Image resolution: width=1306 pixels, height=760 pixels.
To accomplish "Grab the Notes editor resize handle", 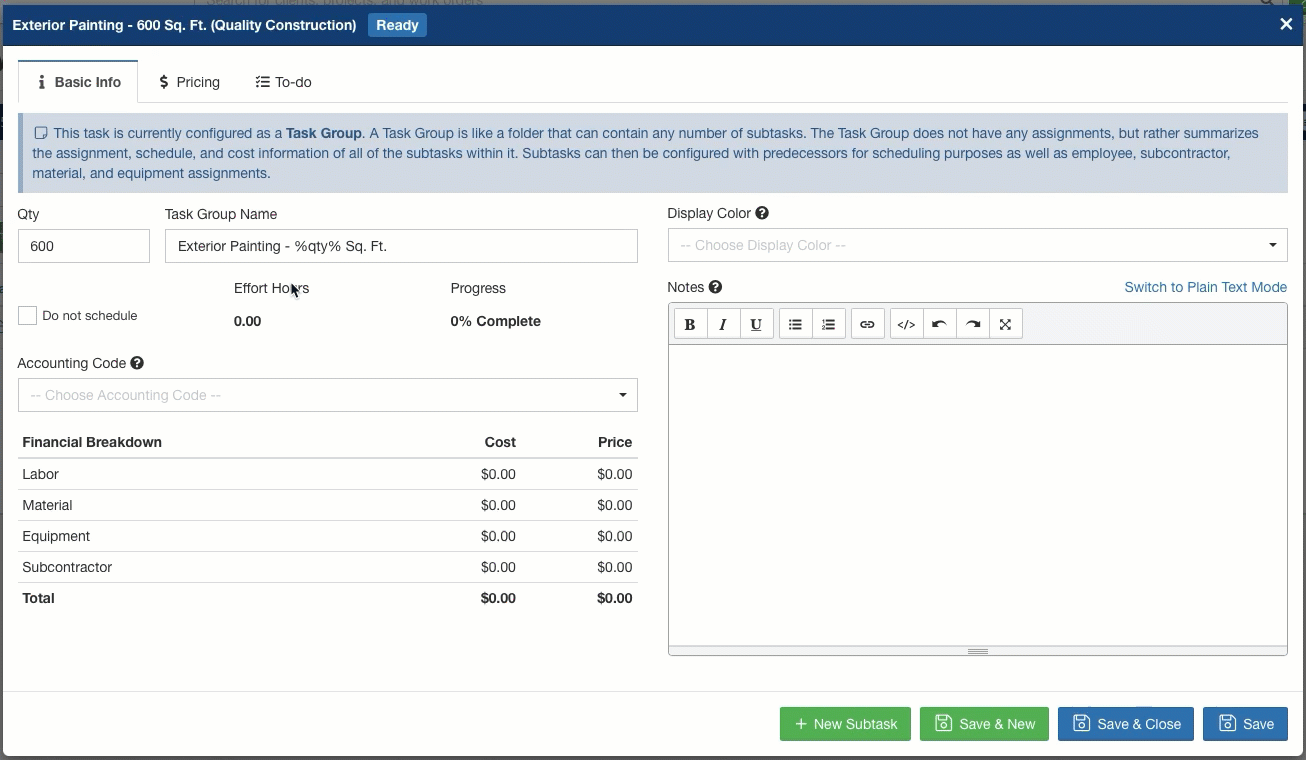I will [x=977, y=651].
